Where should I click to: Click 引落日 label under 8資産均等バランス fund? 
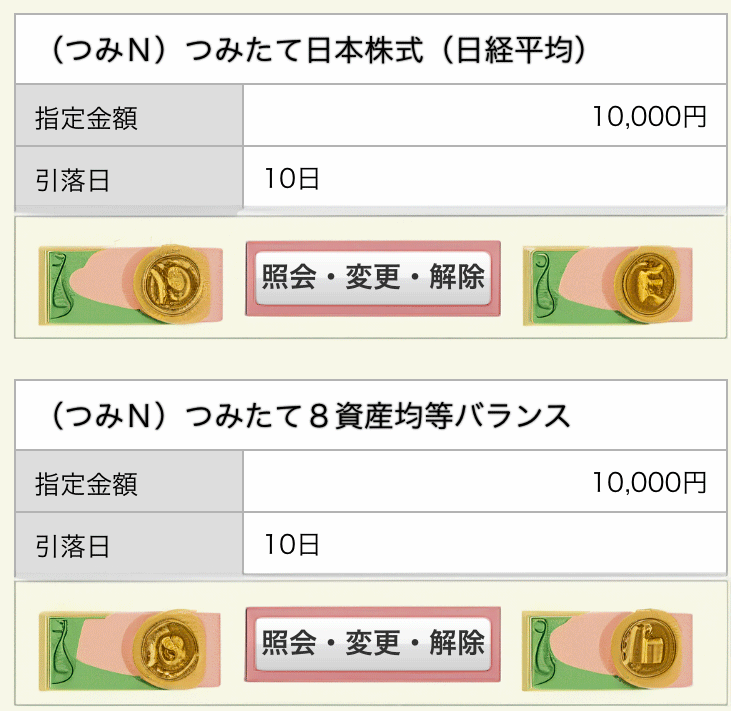pos(72,546)
